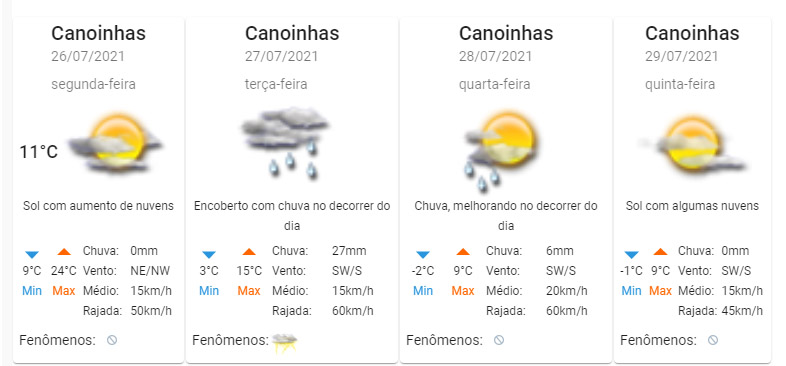
Task: Click the Max label under 9°C on quinta-feira
Action: [x=660, y=291]
